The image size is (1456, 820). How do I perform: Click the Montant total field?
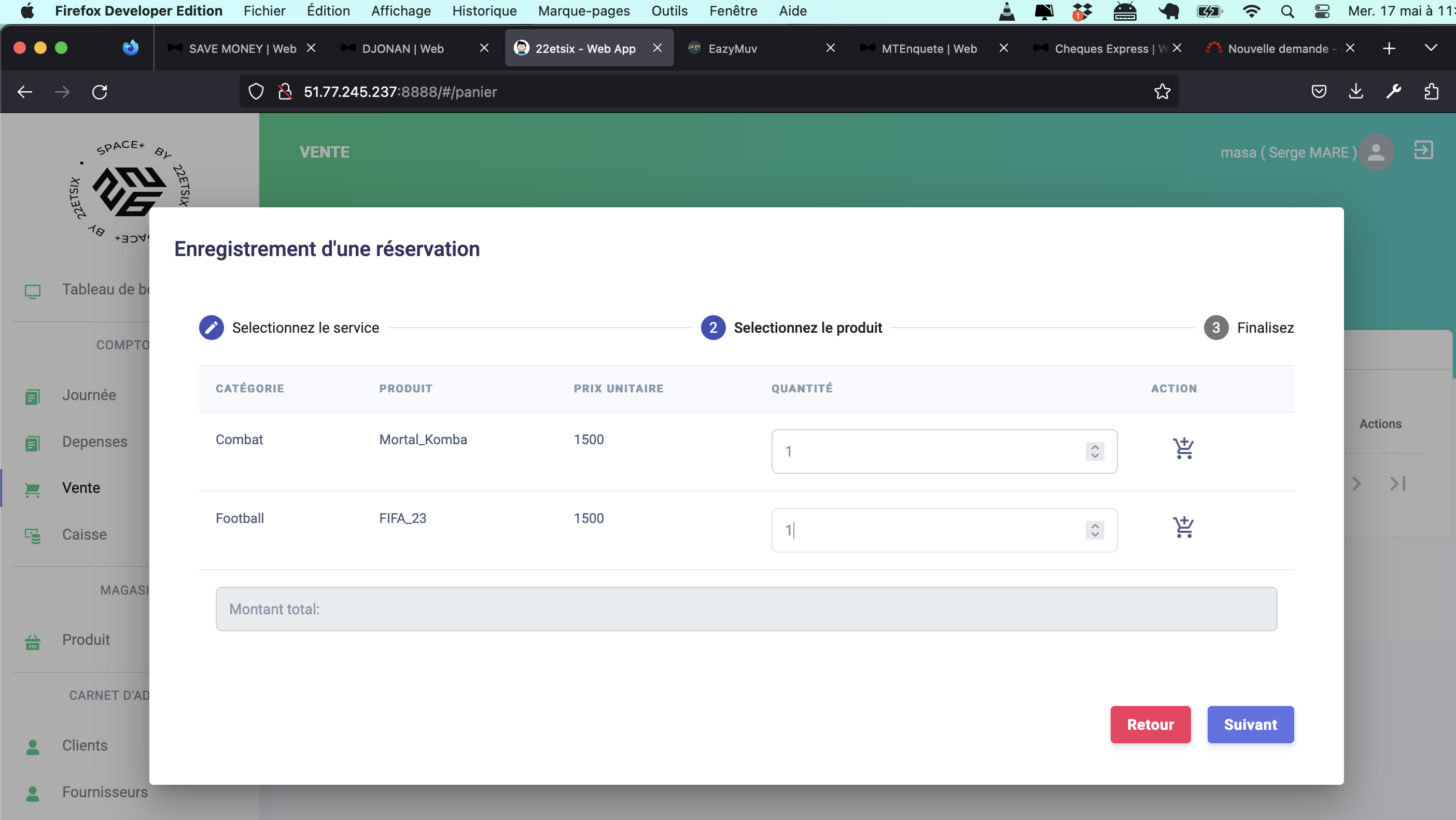pos(746,609)
